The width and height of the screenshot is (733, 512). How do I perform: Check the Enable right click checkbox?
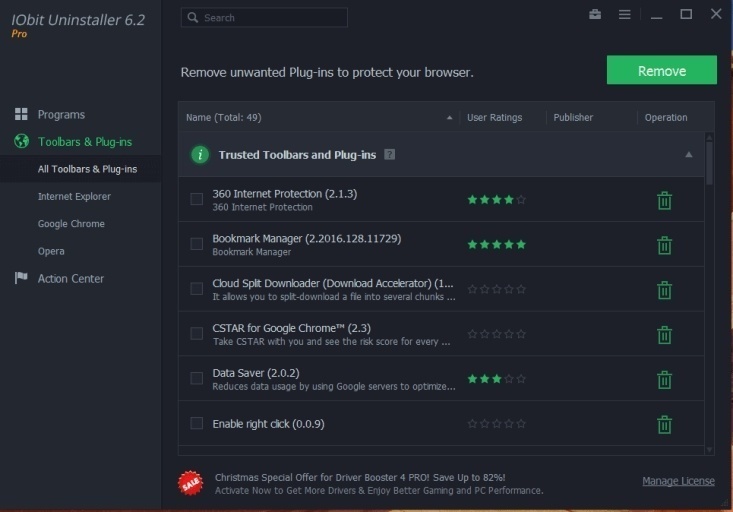click(x=196, y=423)
